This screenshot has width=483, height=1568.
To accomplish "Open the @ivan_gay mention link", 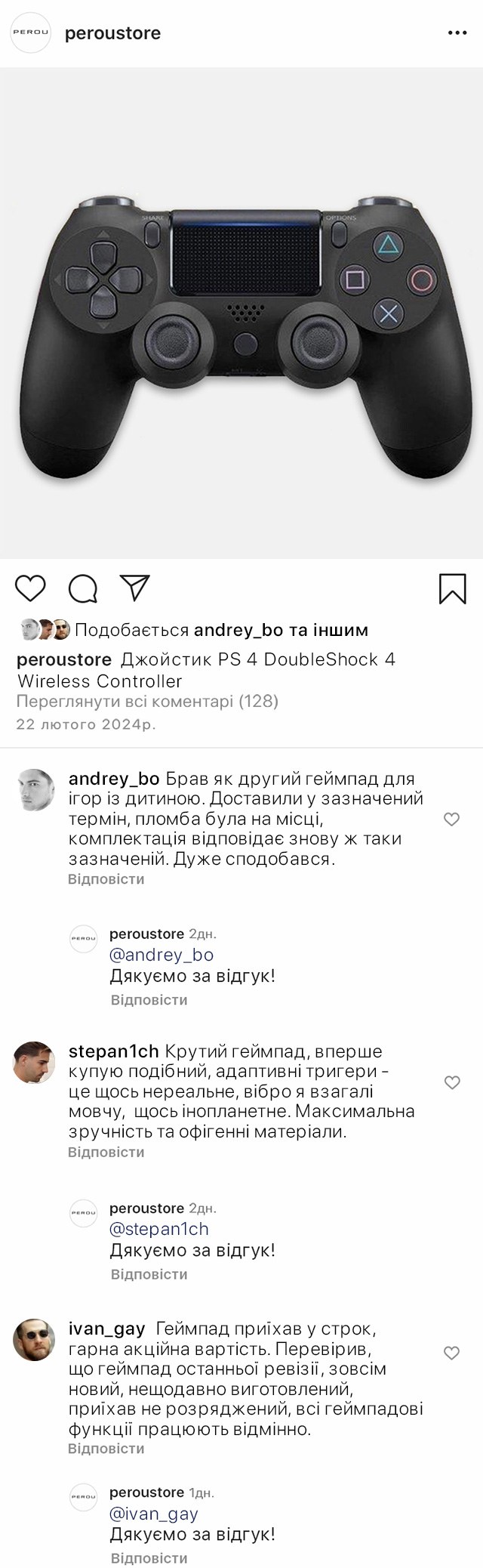I will click(154, 1514).
